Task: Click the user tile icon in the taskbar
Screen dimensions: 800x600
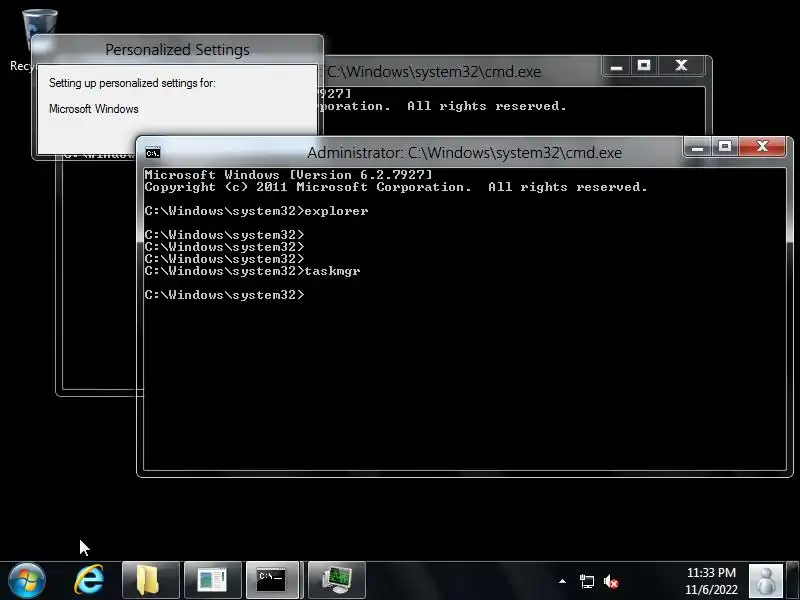Action: [x=766, y=581]
